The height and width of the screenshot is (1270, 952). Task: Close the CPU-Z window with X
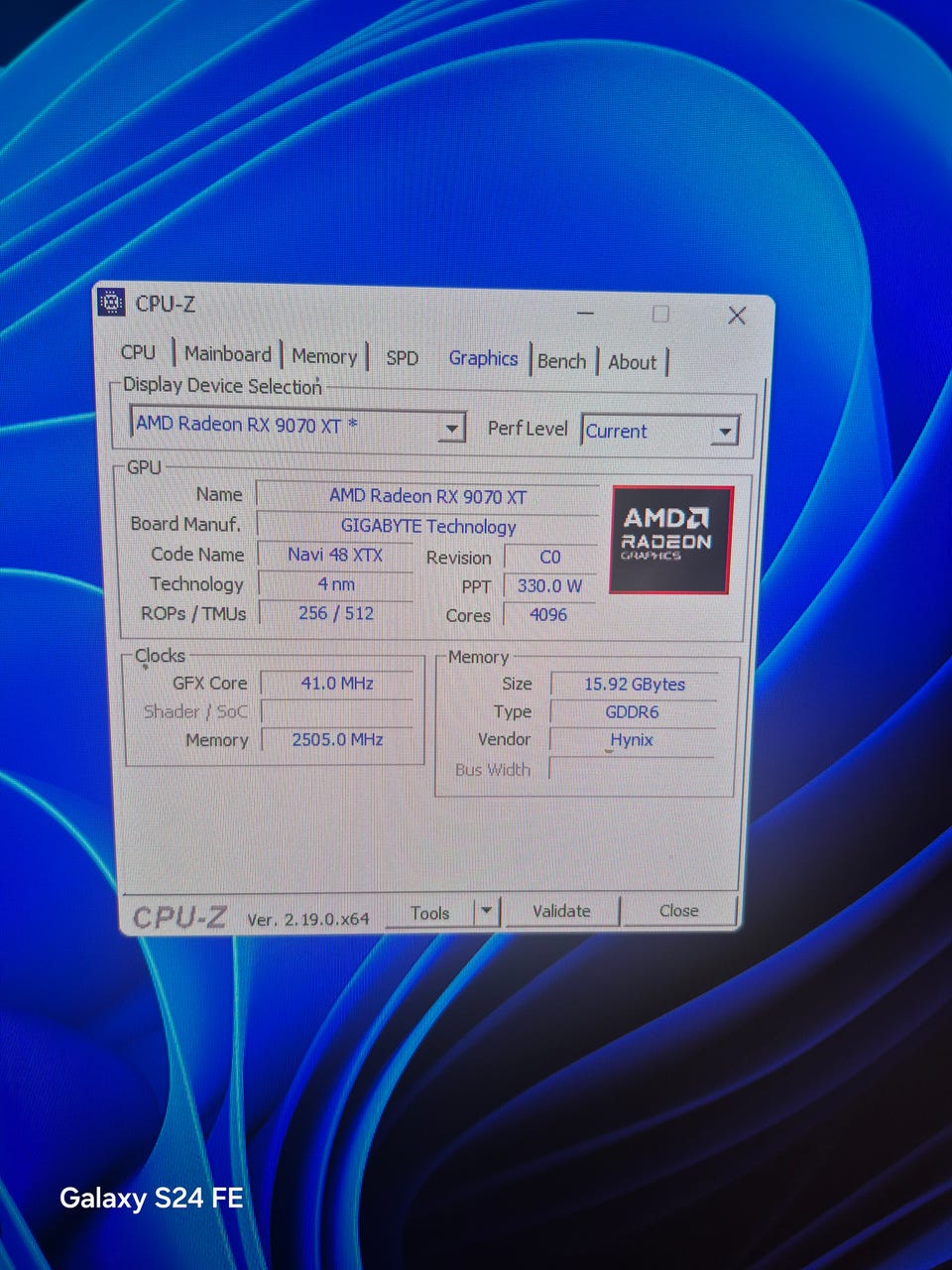tap(736, 316)
